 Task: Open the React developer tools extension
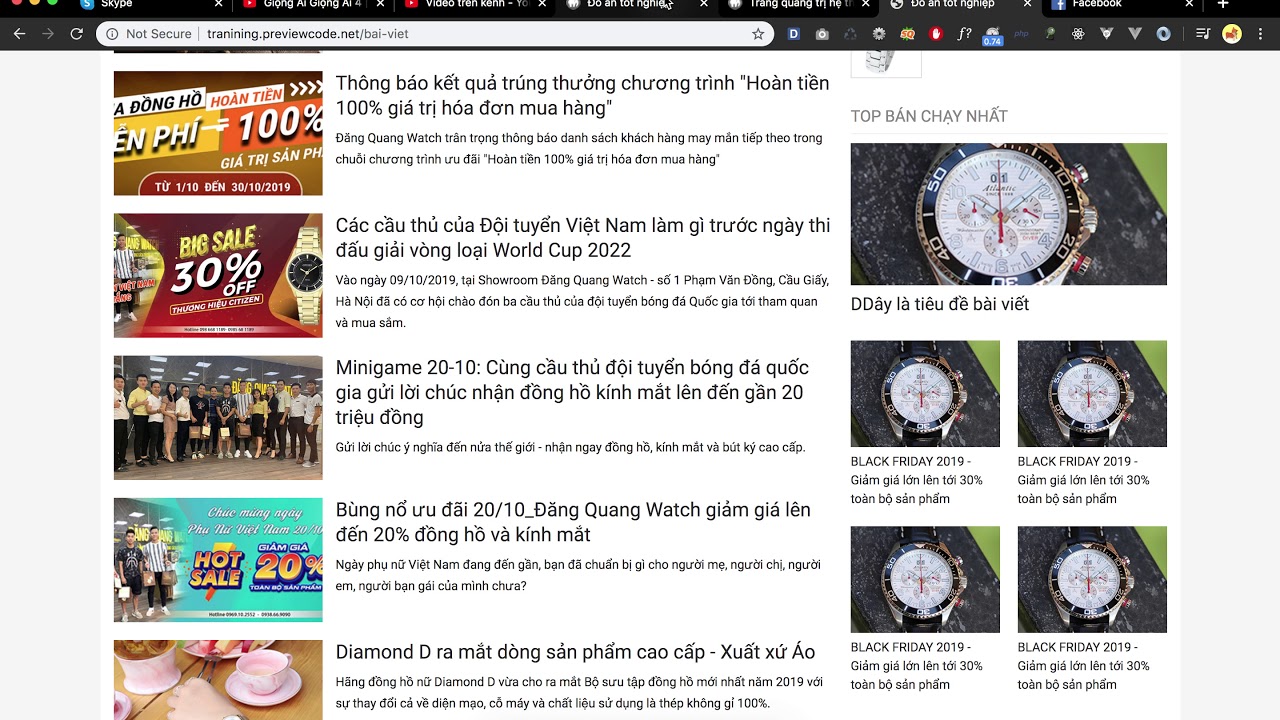point(1078,34)
